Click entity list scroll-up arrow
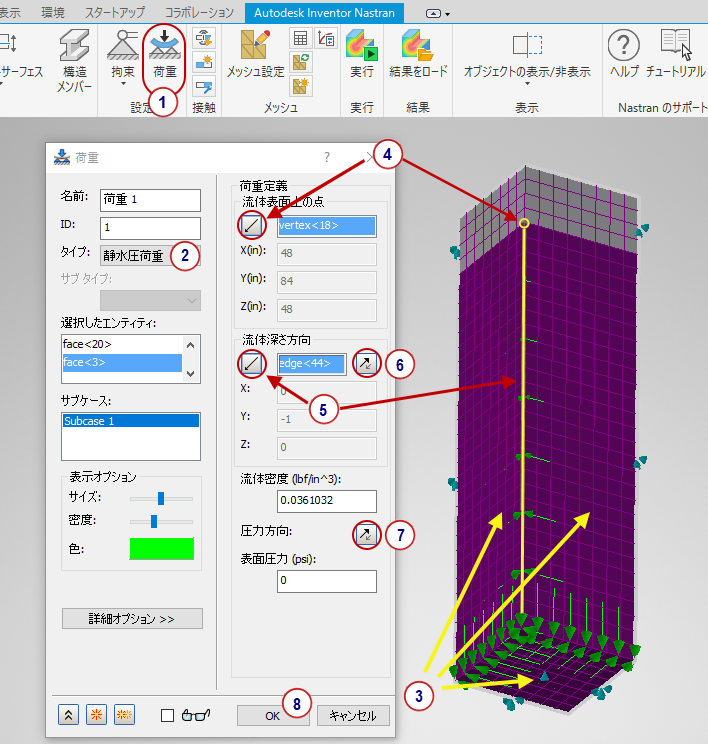This screenshot has height=744, width=708. [191, 345]
